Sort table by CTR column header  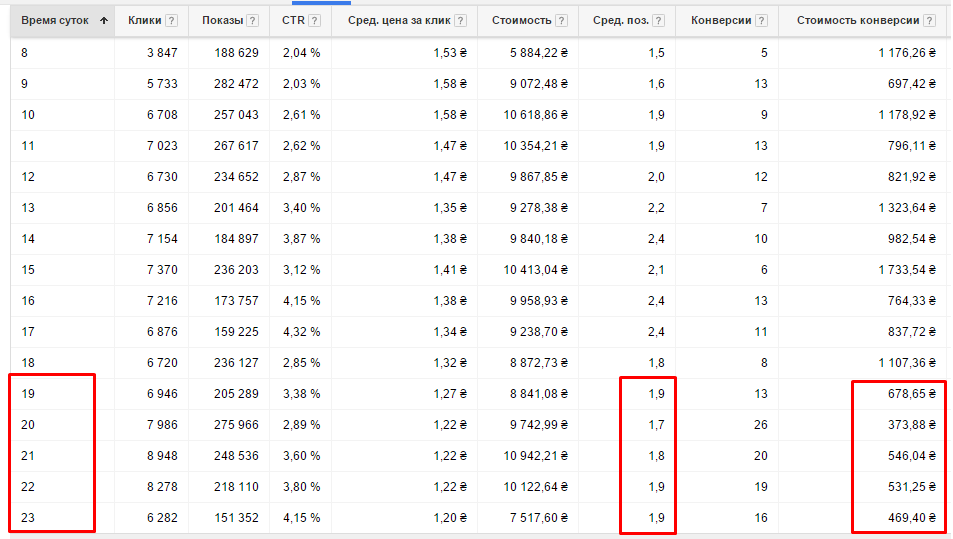point(293,20)
